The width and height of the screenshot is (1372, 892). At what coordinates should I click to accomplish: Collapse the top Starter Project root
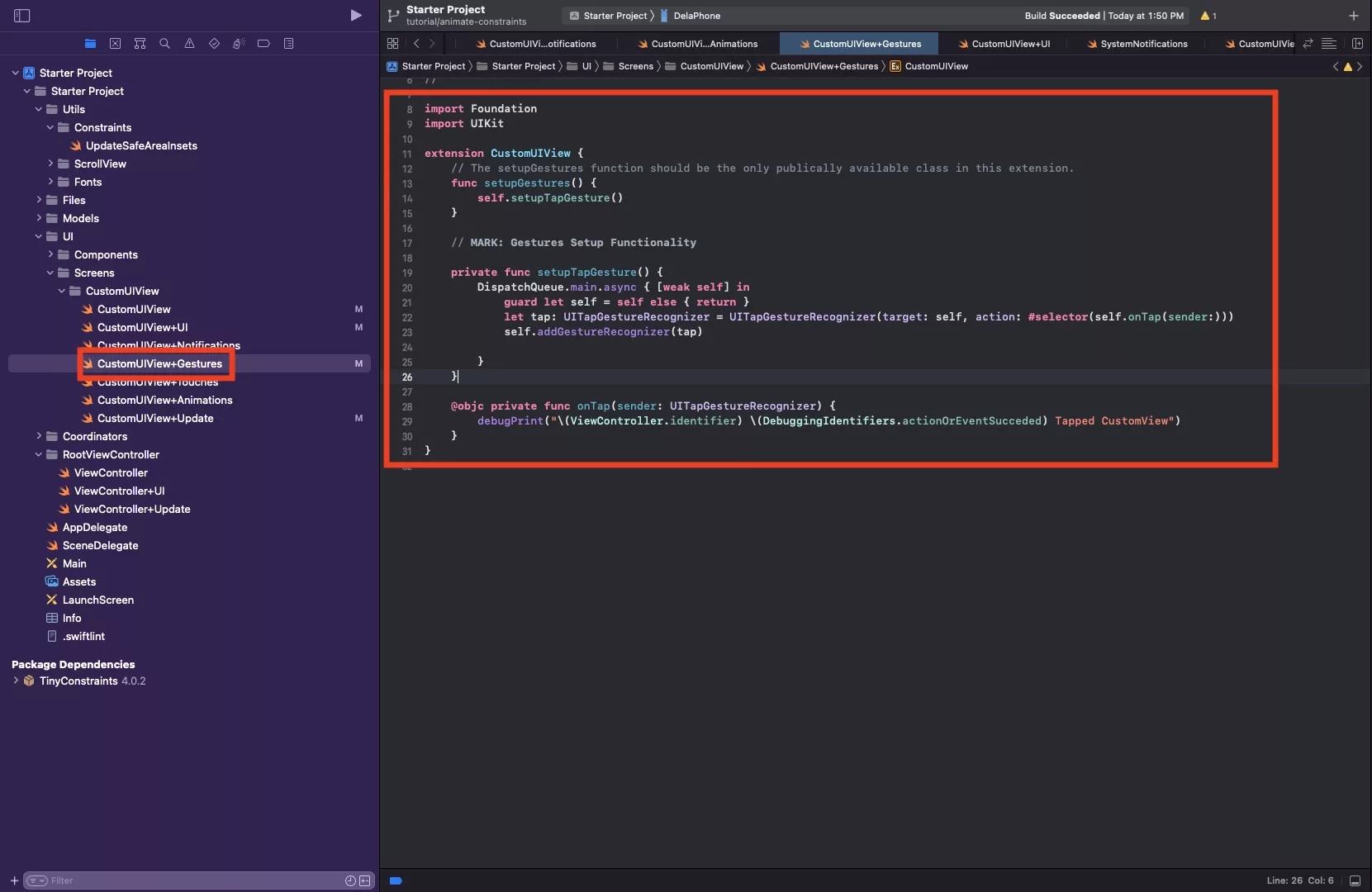click(15, 73)
